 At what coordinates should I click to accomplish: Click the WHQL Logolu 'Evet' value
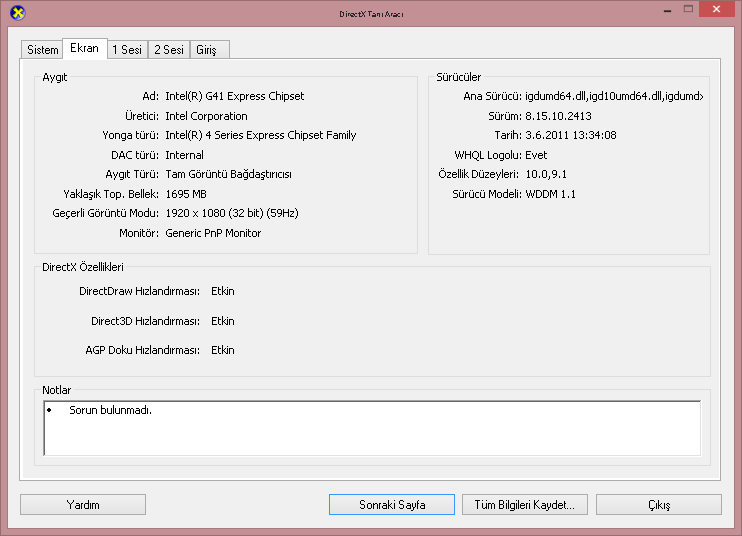pos(536,155)
